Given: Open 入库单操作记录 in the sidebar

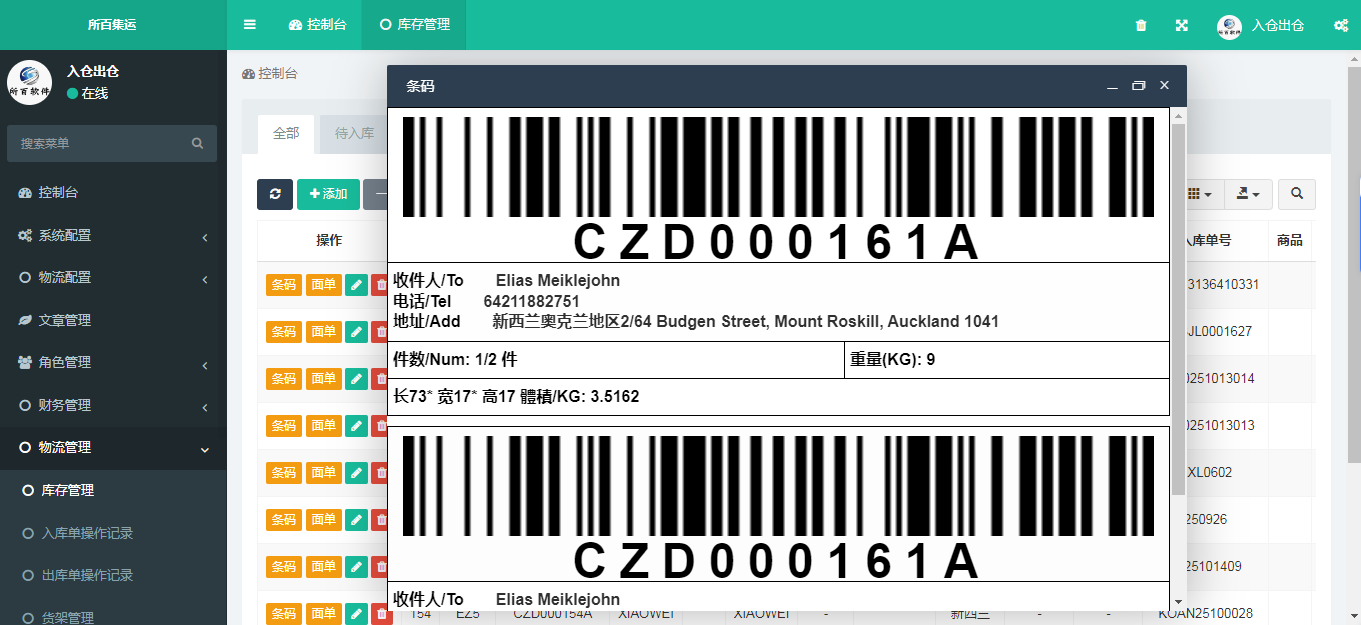Looking at the screenshot, I should point(87,534).
